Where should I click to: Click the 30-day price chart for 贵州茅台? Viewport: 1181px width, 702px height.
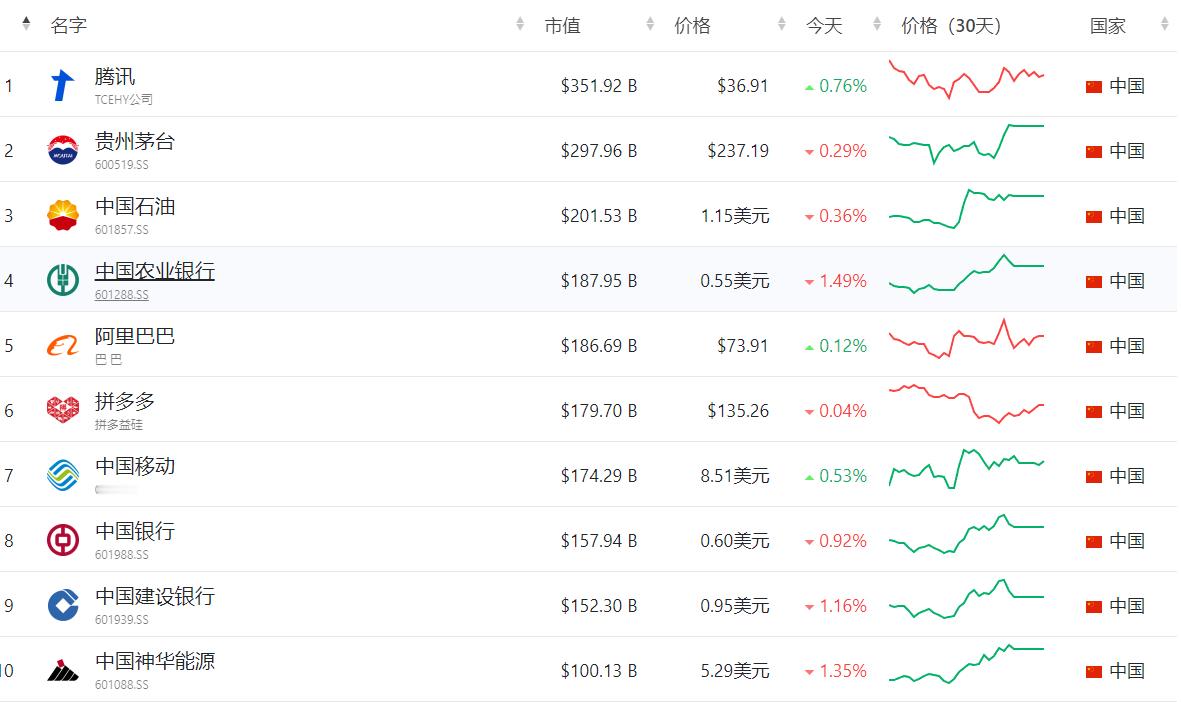pyautogui.click(x=966, y=144)
